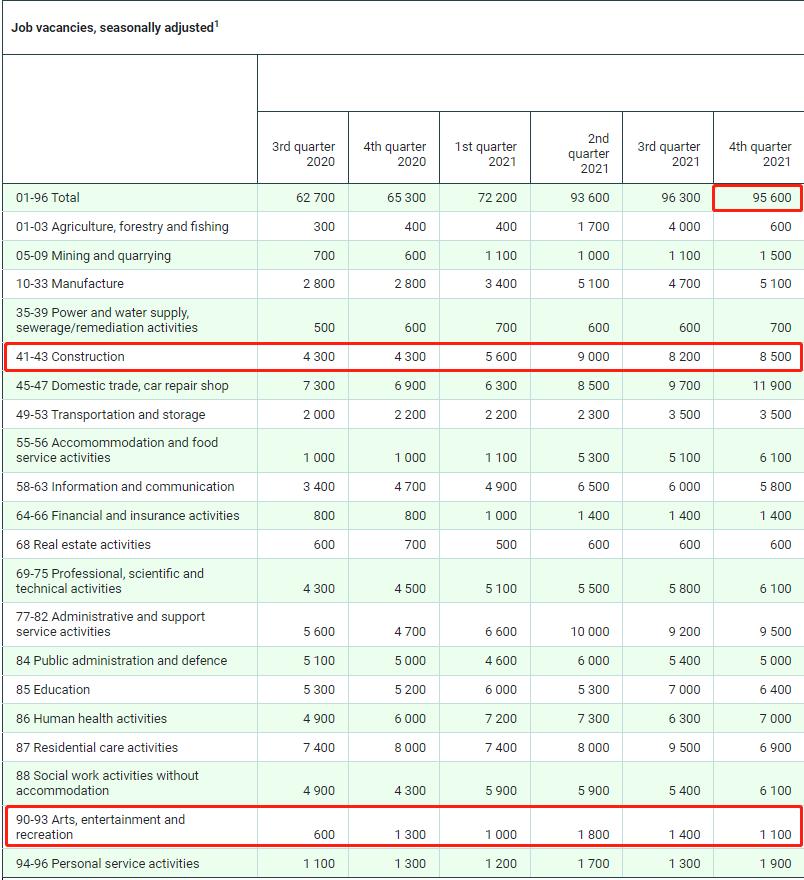Click Arts' 4th quarter 2021 value 1 100
Image resolution: width=804 pixels, height=880 pixels.
pyautogui.click(x=775, y=835)
